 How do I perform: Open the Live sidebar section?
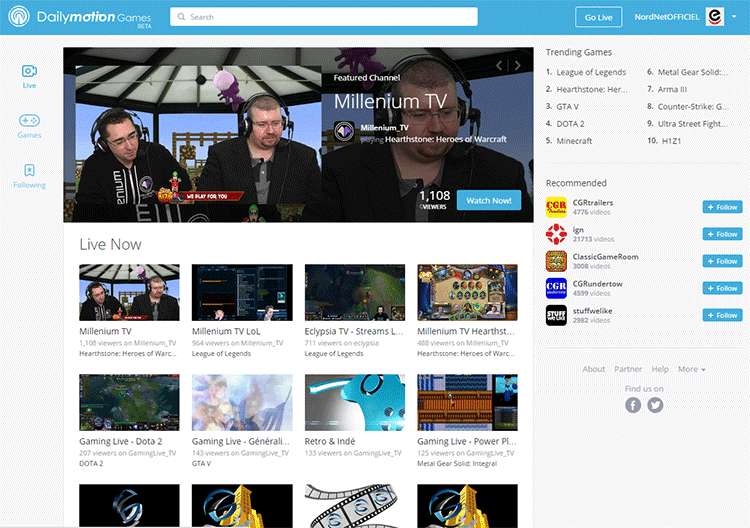pyautogui.click(x=29, y=77)
